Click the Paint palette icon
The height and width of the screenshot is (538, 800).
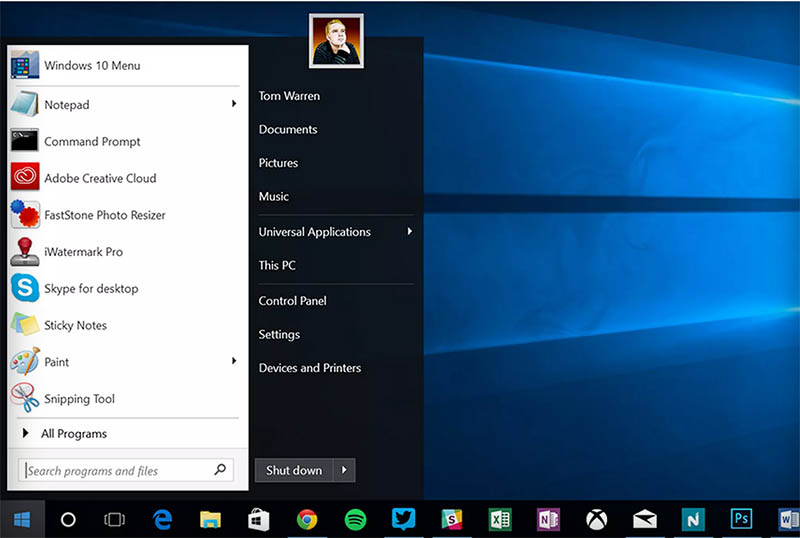tap(24, 361)
